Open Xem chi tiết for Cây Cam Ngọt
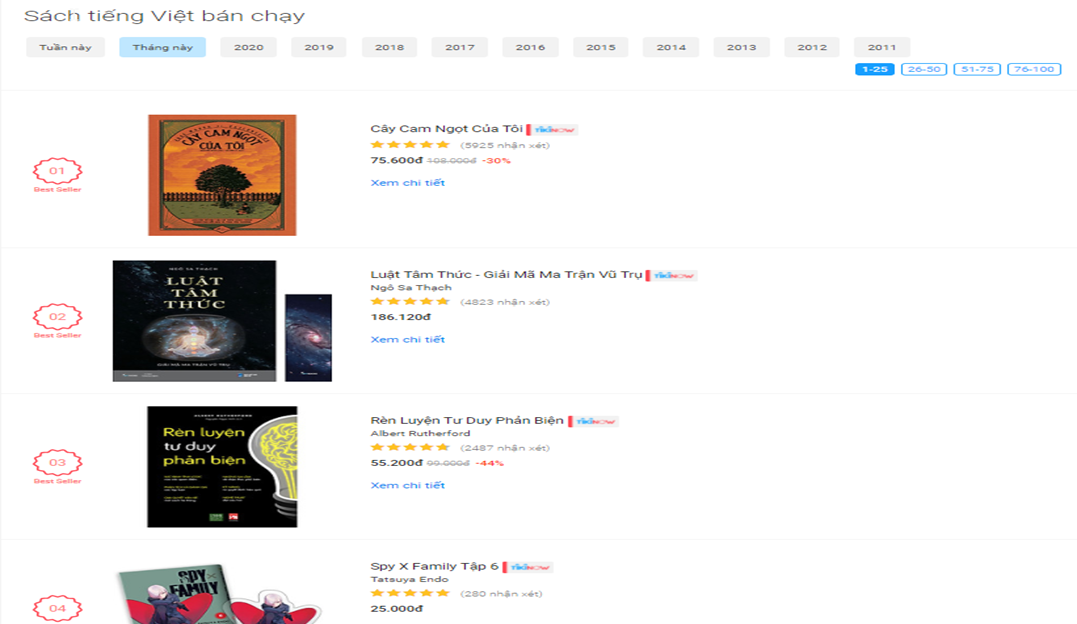Screen dimensions: 1077x624 point(408,183)
